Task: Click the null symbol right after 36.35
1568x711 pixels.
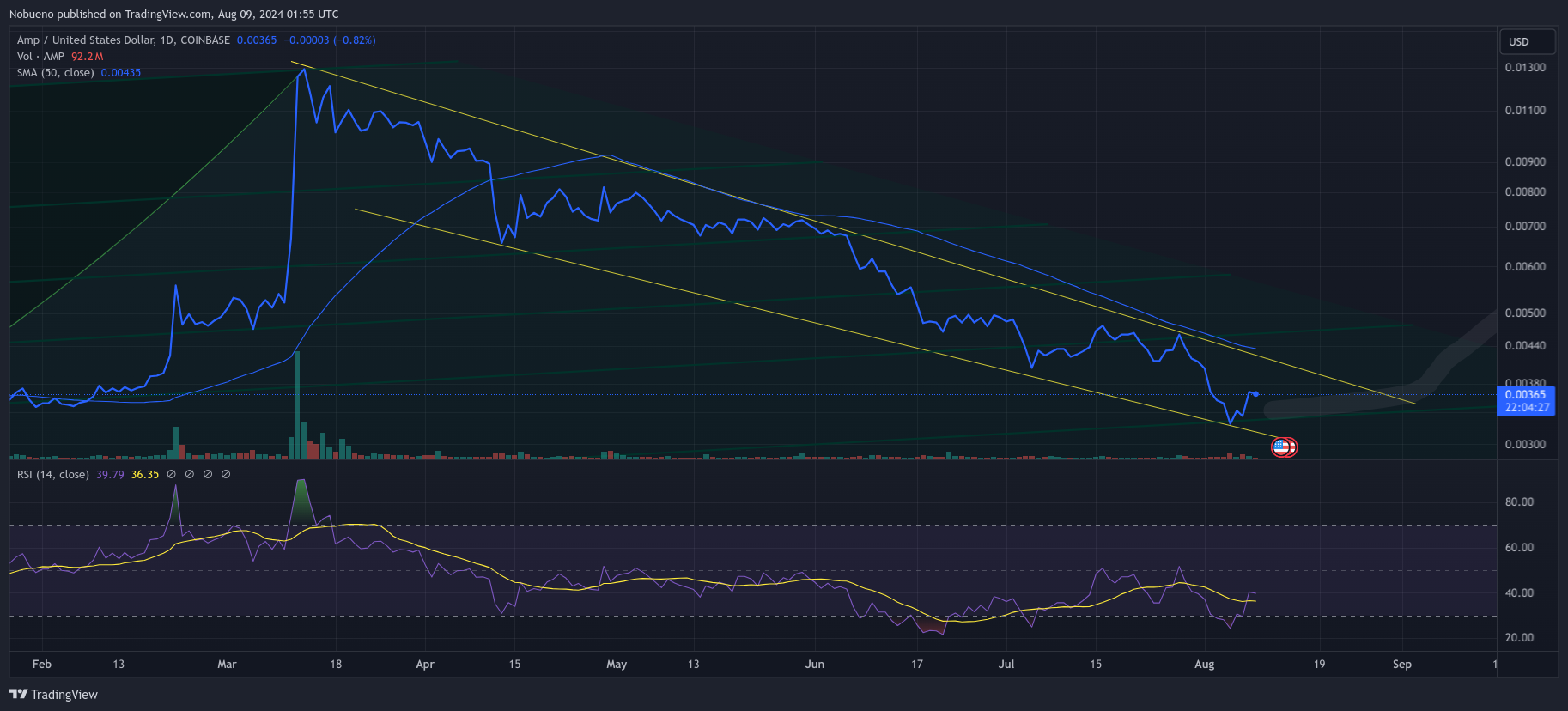Action: tap(171, 474)
